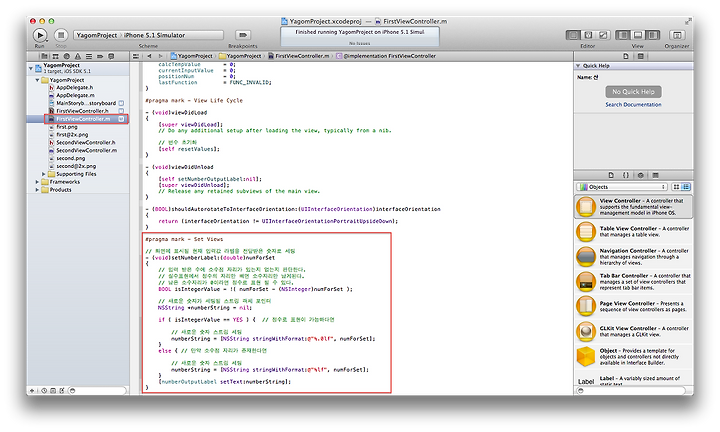
Task: Switch library to list view
Action: (x=686, y=187)
